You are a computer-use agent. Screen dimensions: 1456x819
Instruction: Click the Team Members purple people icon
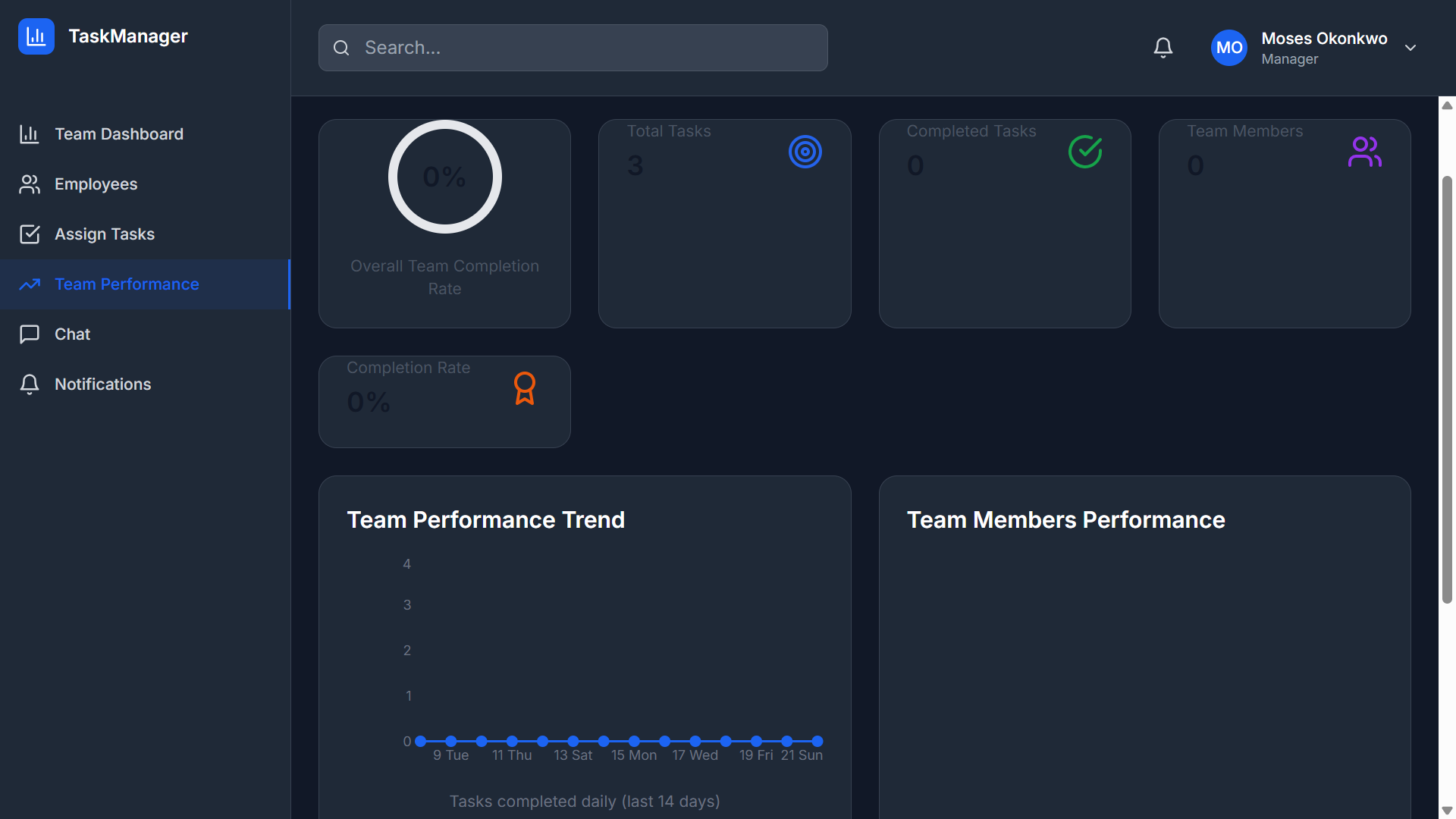pos(1365,152)
